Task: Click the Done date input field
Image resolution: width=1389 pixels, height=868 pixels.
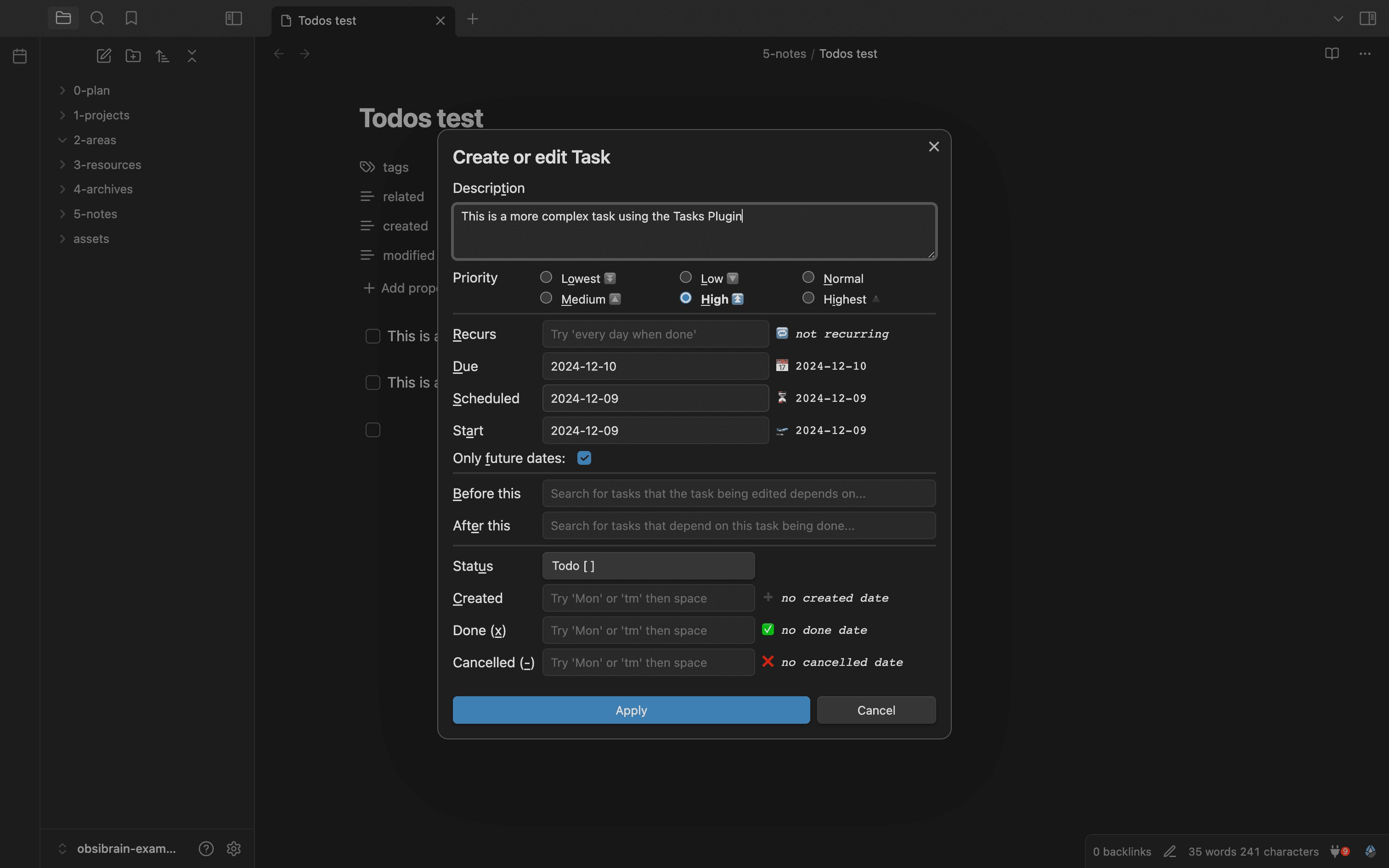Action: pyautogui.click(x=649, y=630)
